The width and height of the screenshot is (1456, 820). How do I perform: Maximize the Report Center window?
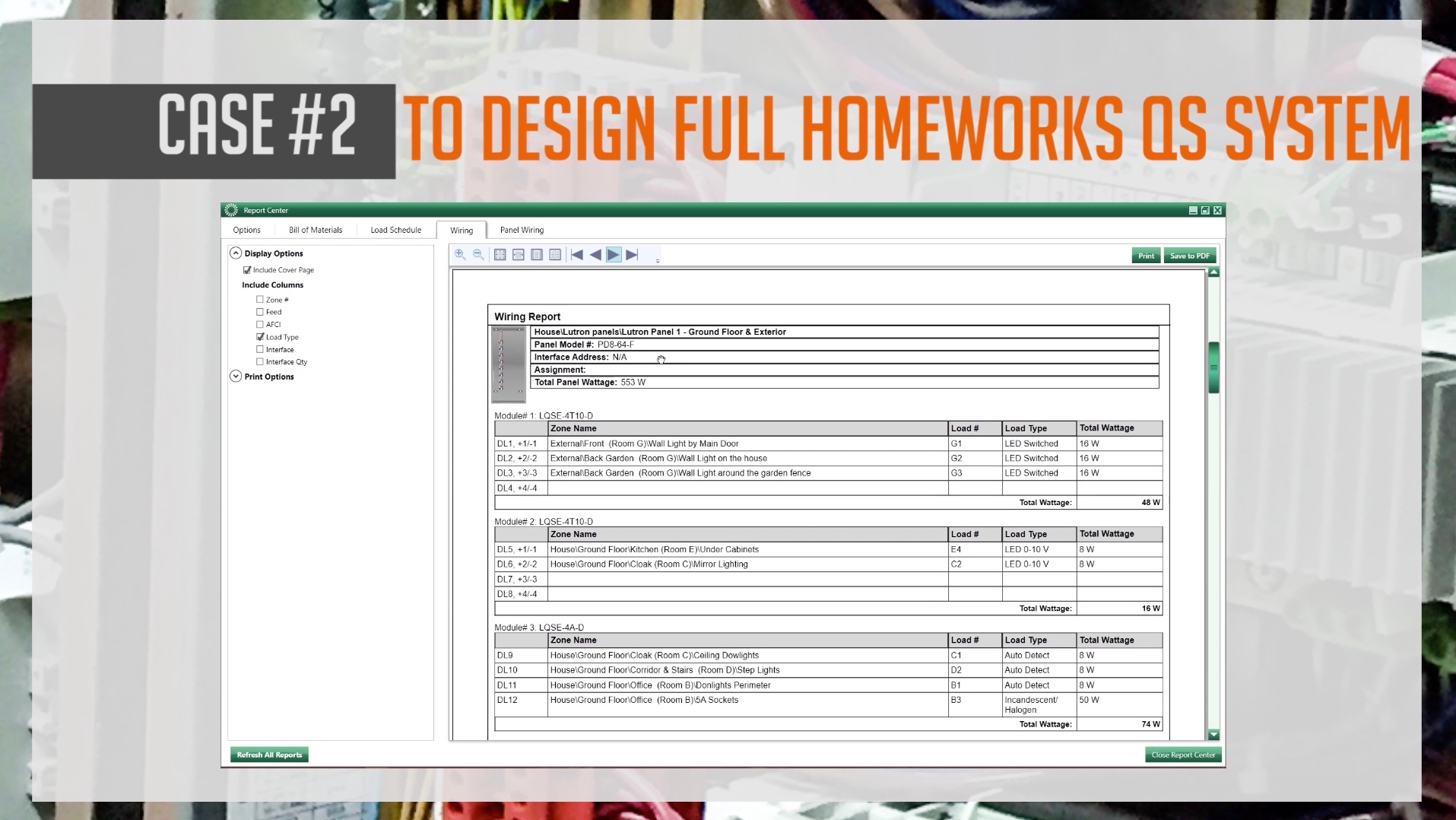(x=1205, y=210)
